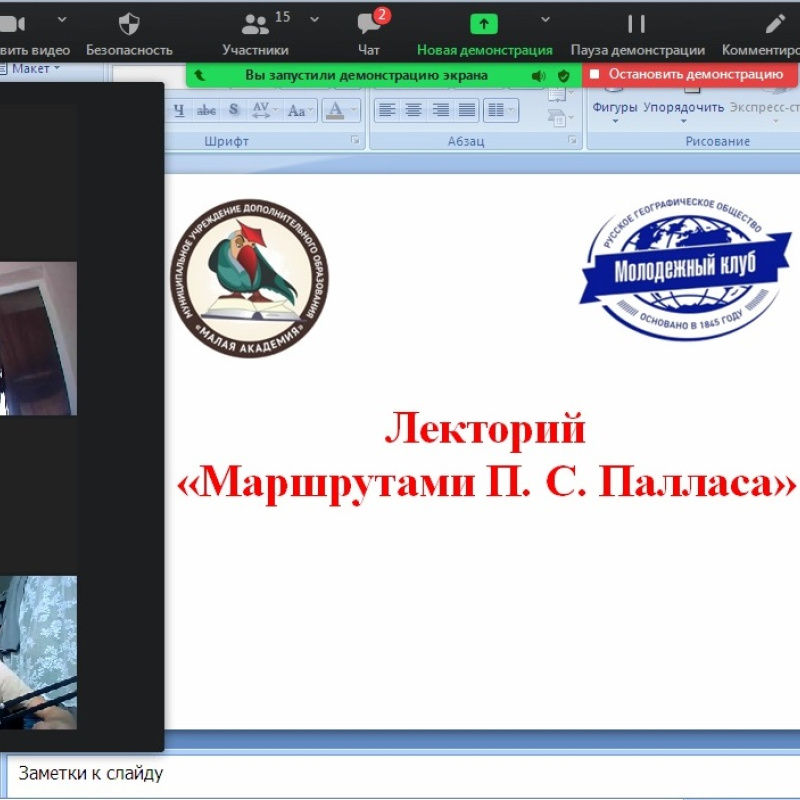Open the Zoom Chat (Чат) panel

coord(369,25)
